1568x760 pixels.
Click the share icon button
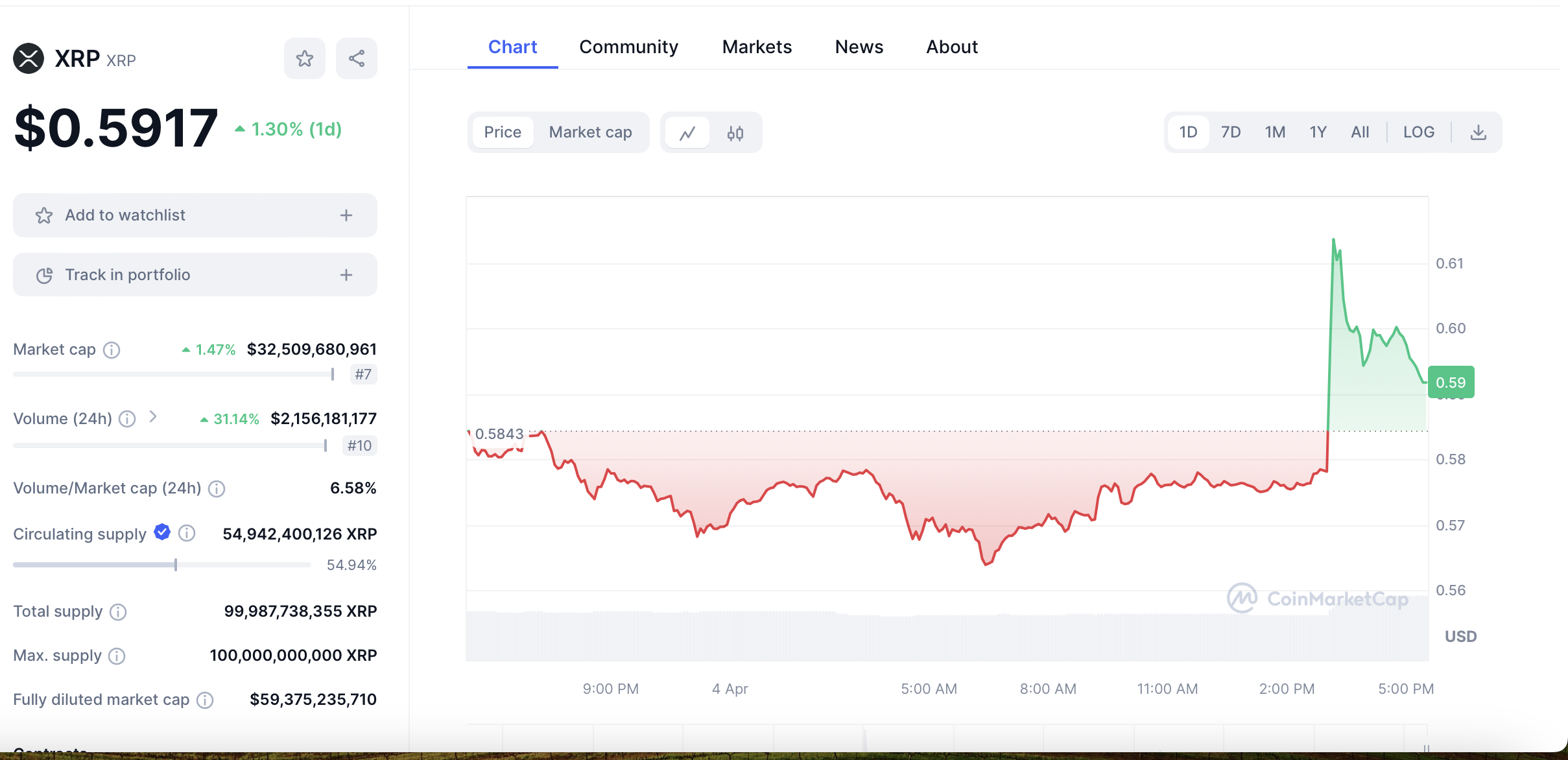356,58
